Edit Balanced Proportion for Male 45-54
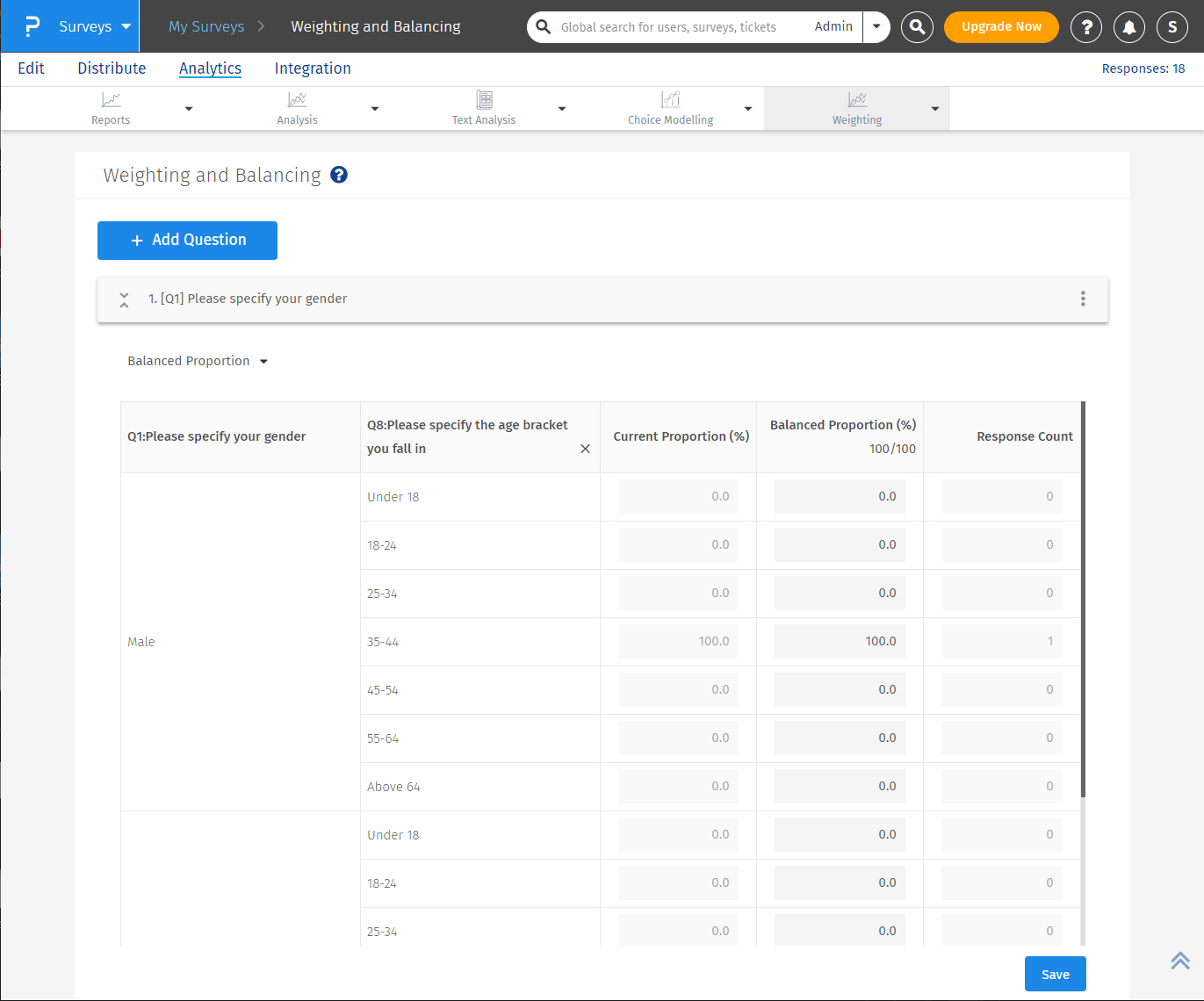 pos(840,690)
